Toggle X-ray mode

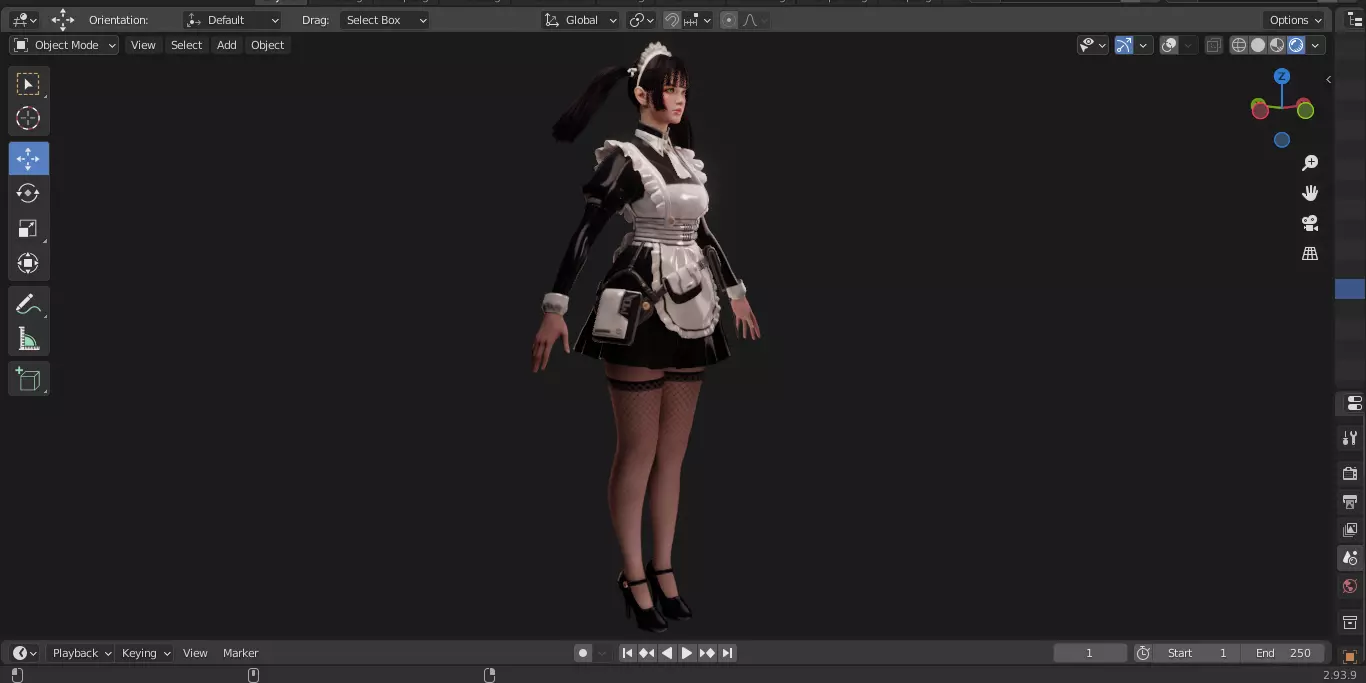[1213, 45]
